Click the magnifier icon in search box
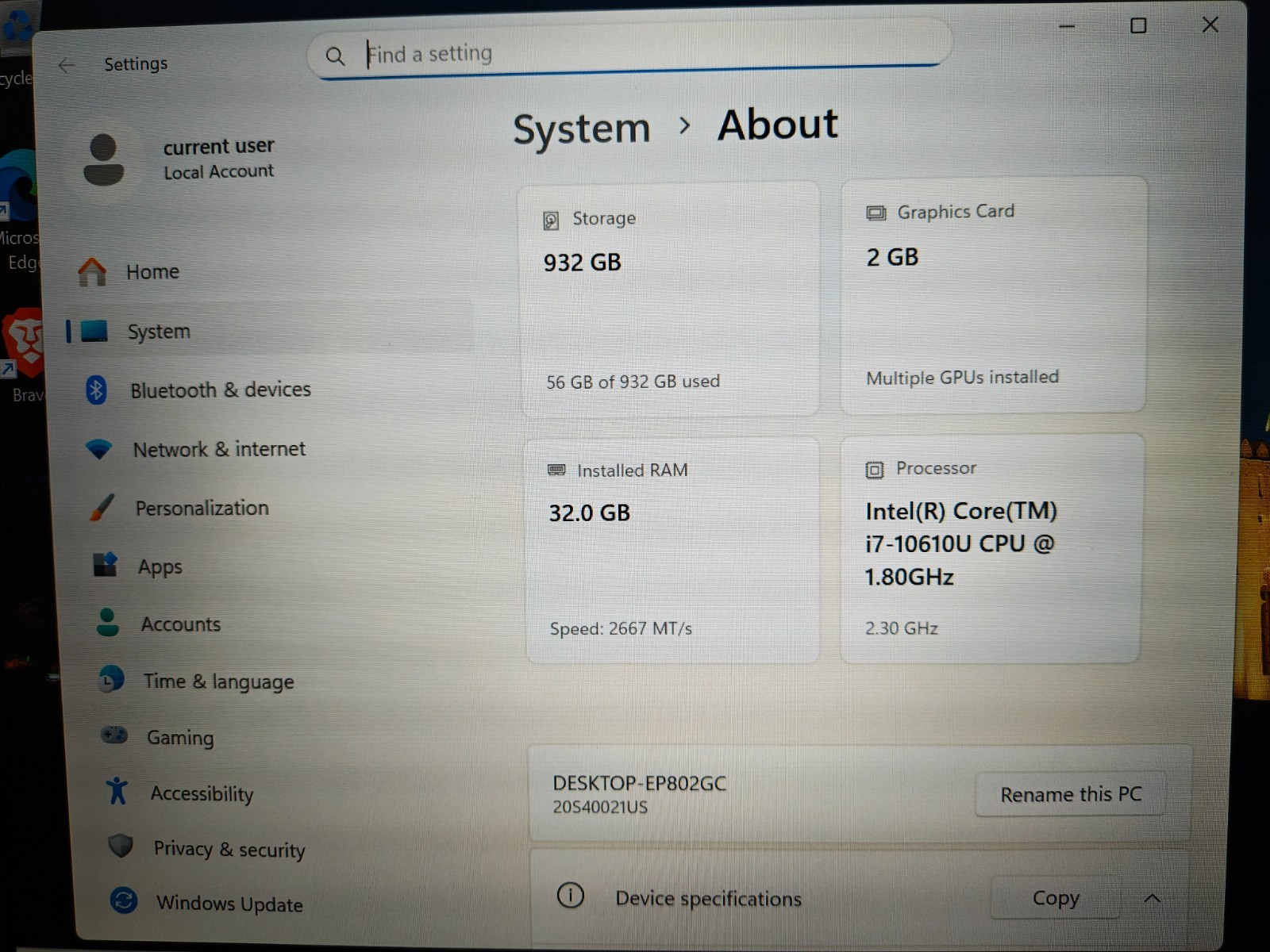 tap(336, 56)
